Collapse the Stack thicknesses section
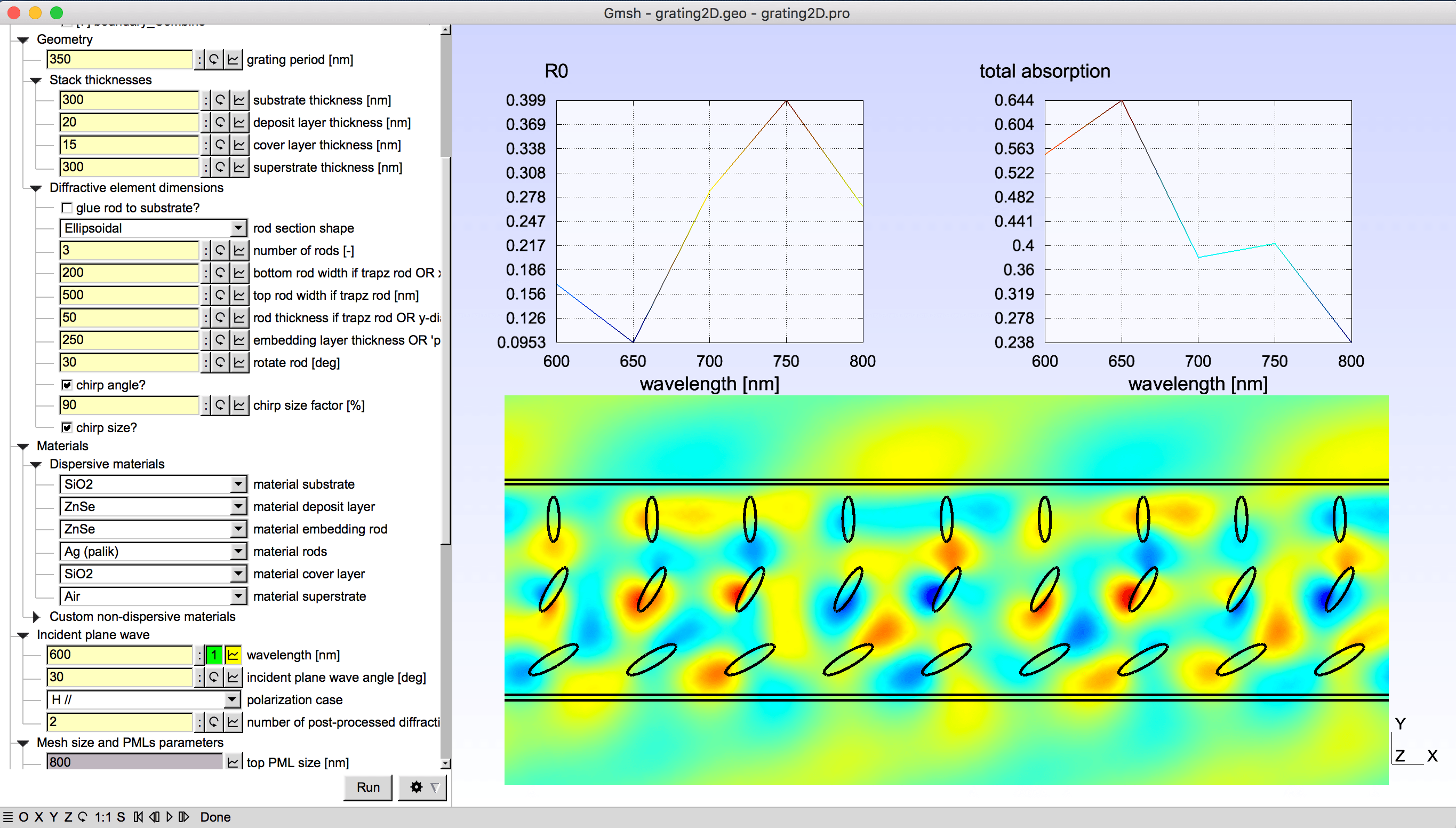Screen dimensions: 1456x828 click(36, 80)
